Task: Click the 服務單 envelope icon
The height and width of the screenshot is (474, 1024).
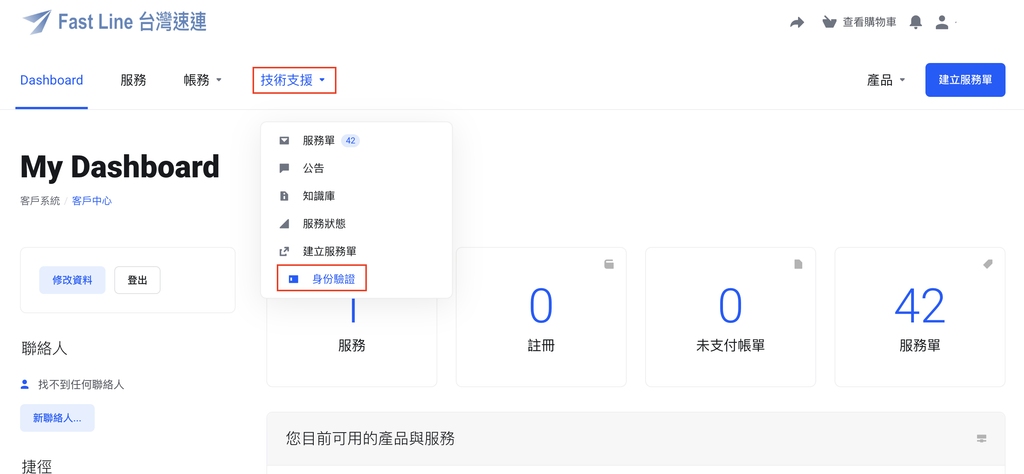Action: coord(284,140)
